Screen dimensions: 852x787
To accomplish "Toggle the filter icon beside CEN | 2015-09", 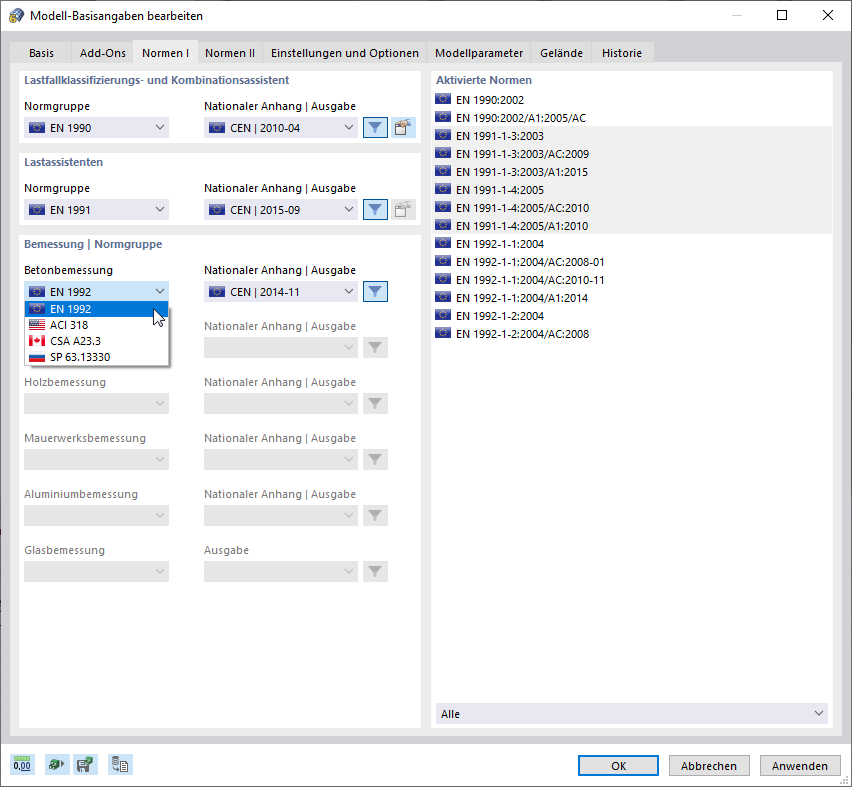I will 375,210.
